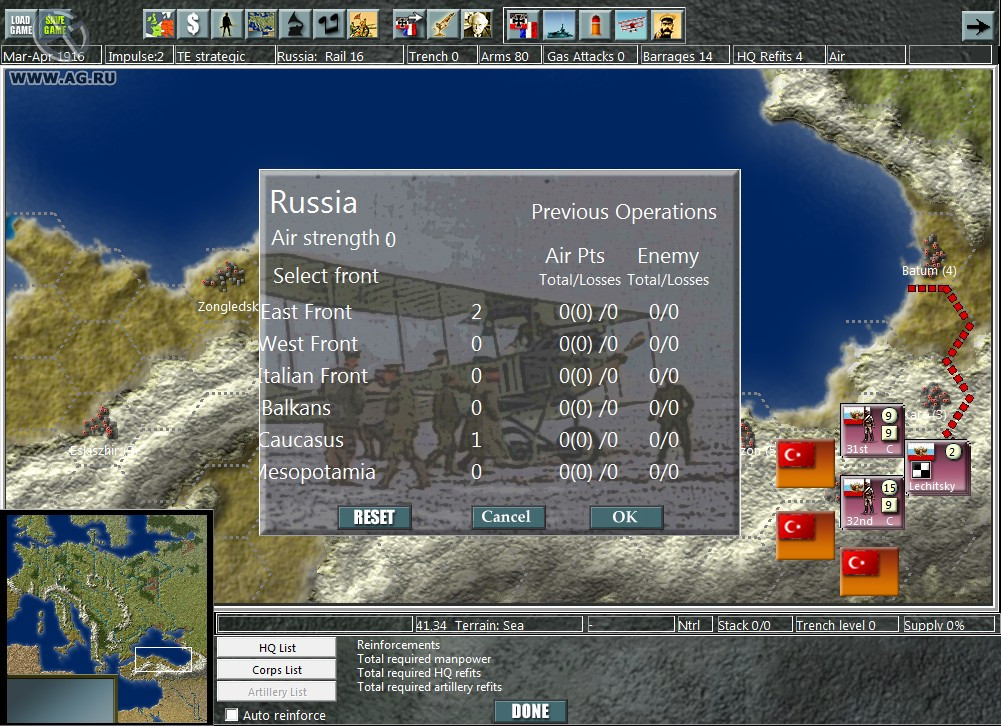
Task: Select Caucasus in the front list
Action: [302, 439]
